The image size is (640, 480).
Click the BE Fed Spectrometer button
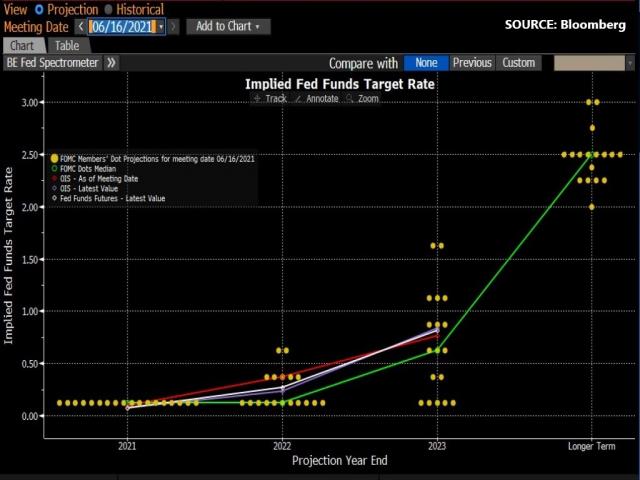(x=52, y=62)
